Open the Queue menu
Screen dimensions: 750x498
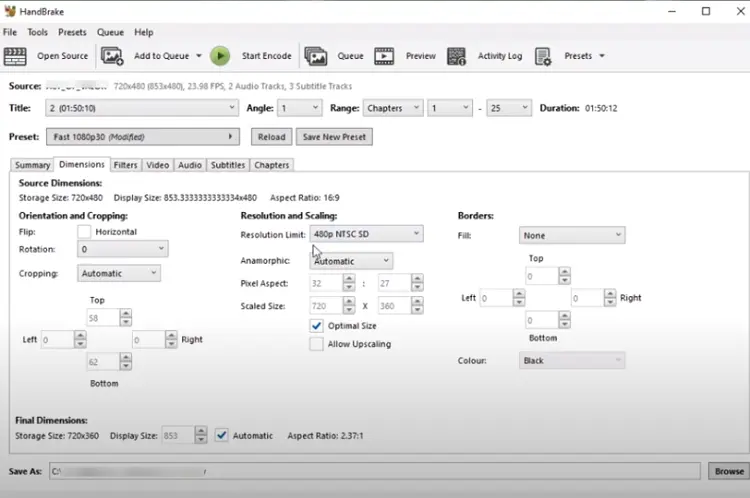(x=110, y=32)
